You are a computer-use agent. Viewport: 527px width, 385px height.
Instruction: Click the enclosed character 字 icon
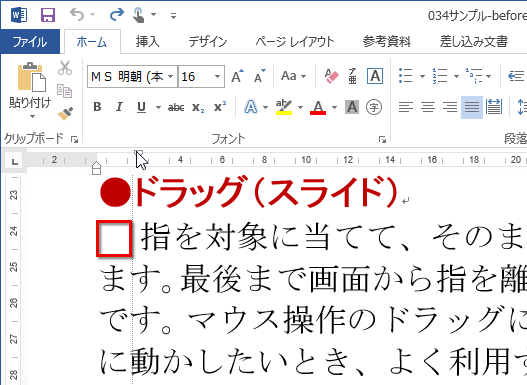click(374, 107)
